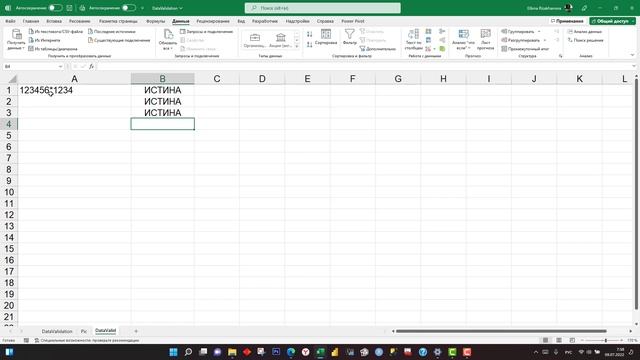Screen dimensions: 640x360
Task: Click Subtotal (Промежуточный итог)
Action: (525, 49)
